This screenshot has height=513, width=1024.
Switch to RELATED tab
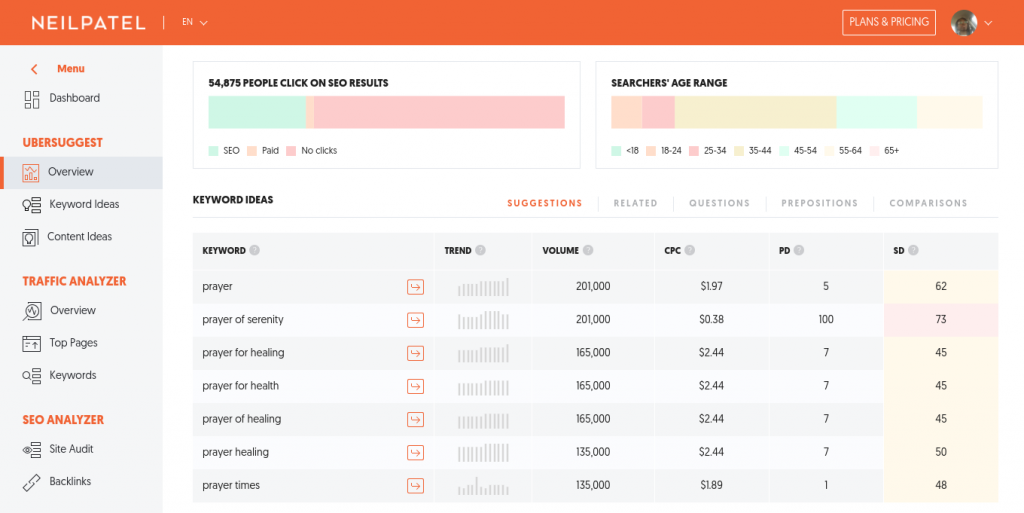[635, 203]
